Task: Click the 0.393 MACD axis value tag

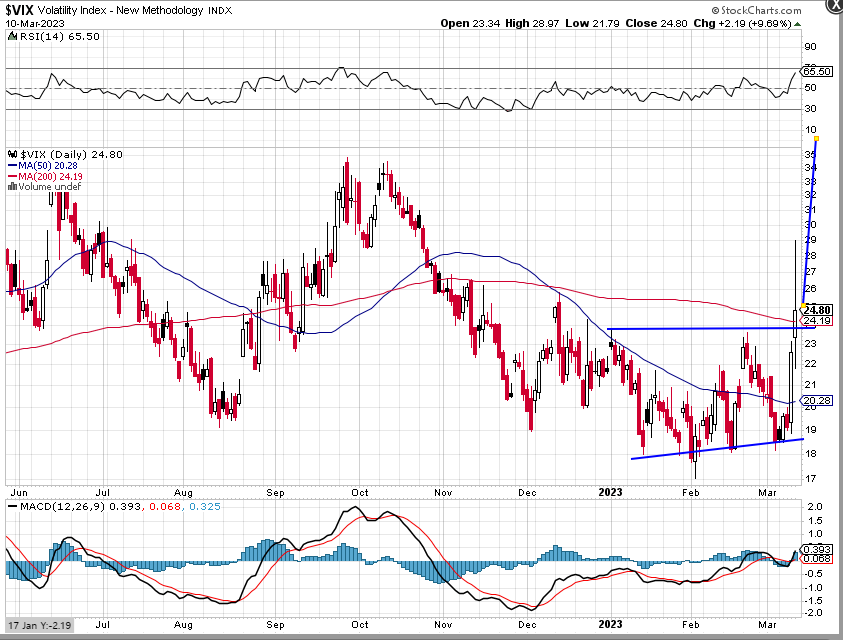Action: click(x=817, y=550)
